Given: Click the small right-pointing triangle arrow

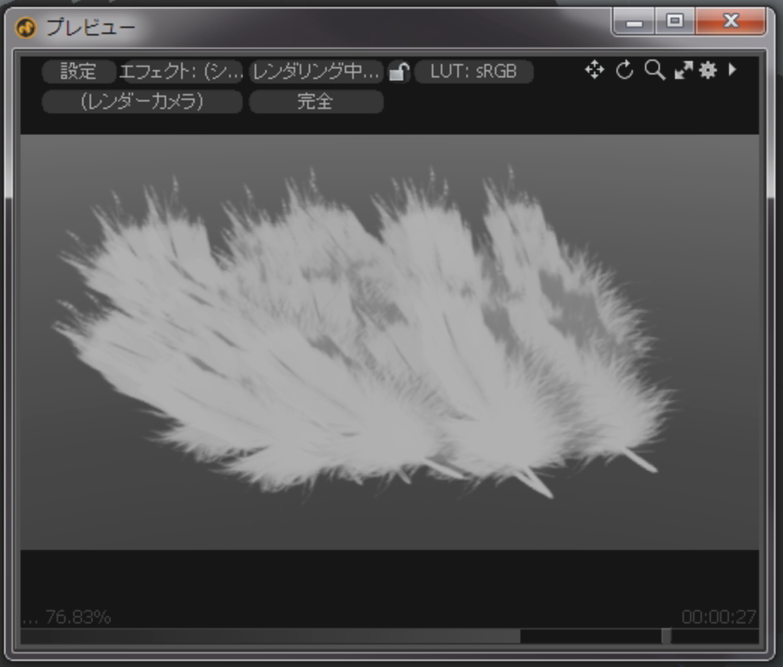Looking at the screenshot, I should [x=733, y=70].
